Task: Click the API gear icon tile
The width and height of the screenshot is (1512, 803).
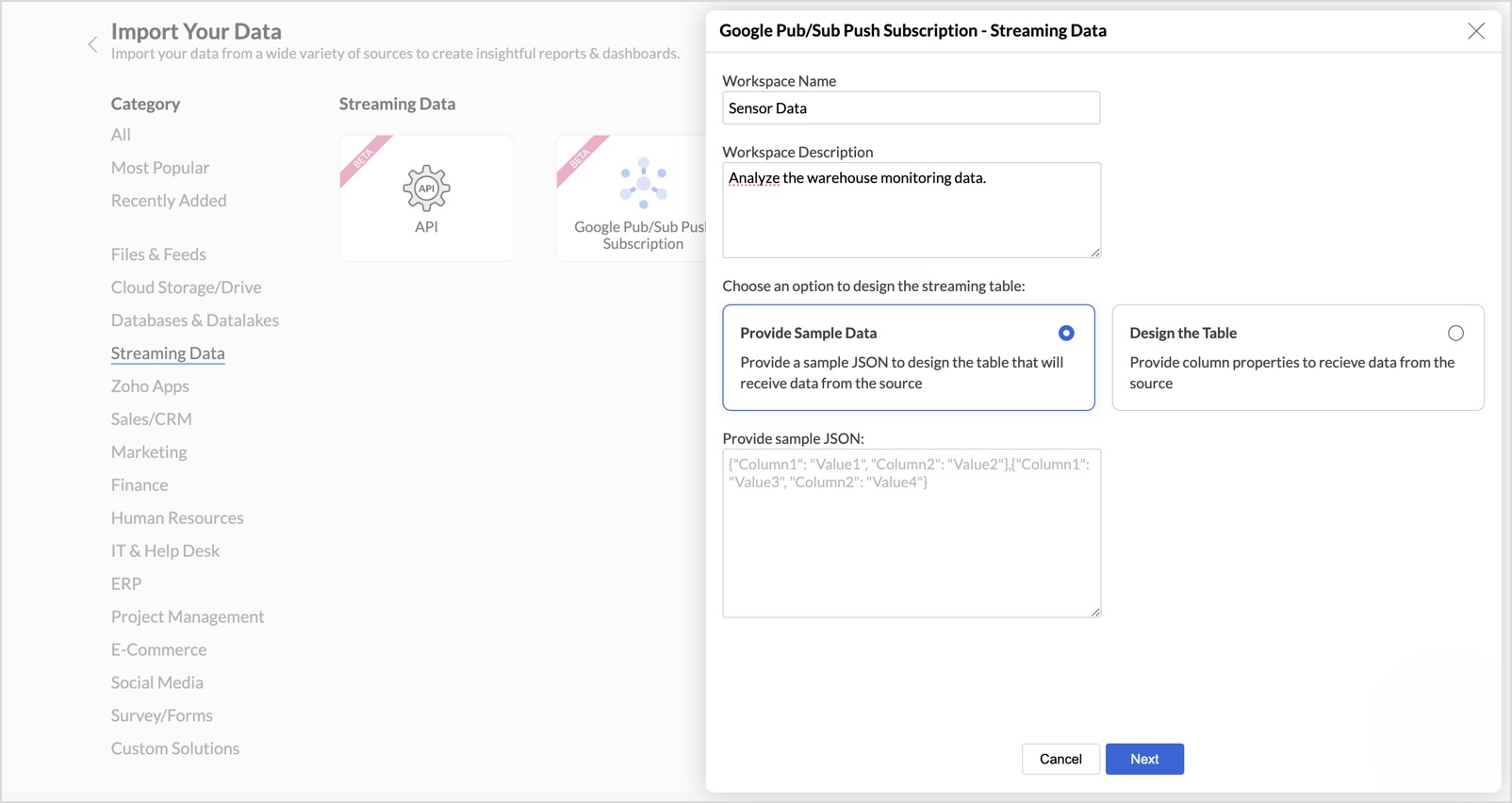Action: point(426,188)
